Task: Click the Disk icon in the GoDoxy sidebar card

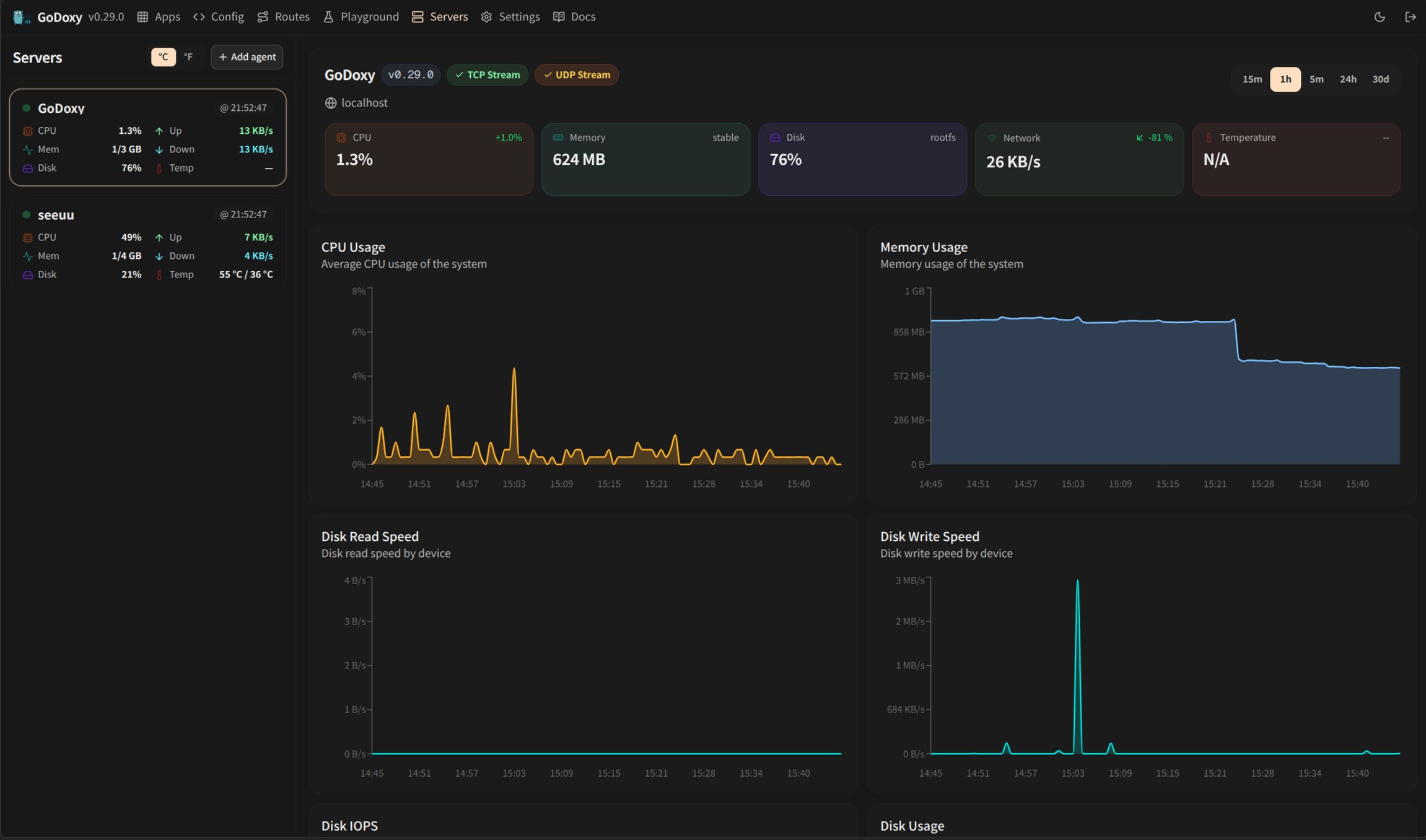Action: [27, 168]
